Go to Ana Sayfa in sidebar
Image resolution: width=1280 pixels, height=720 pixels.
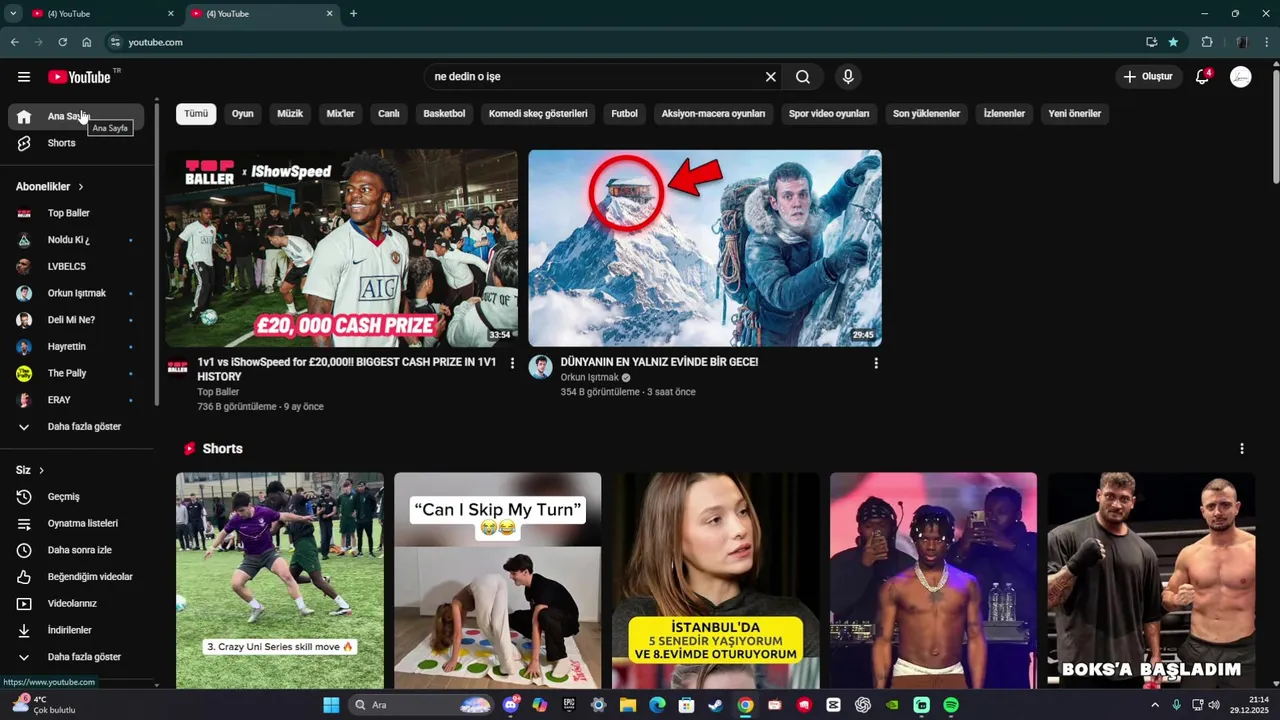click(x=76, y=117)
